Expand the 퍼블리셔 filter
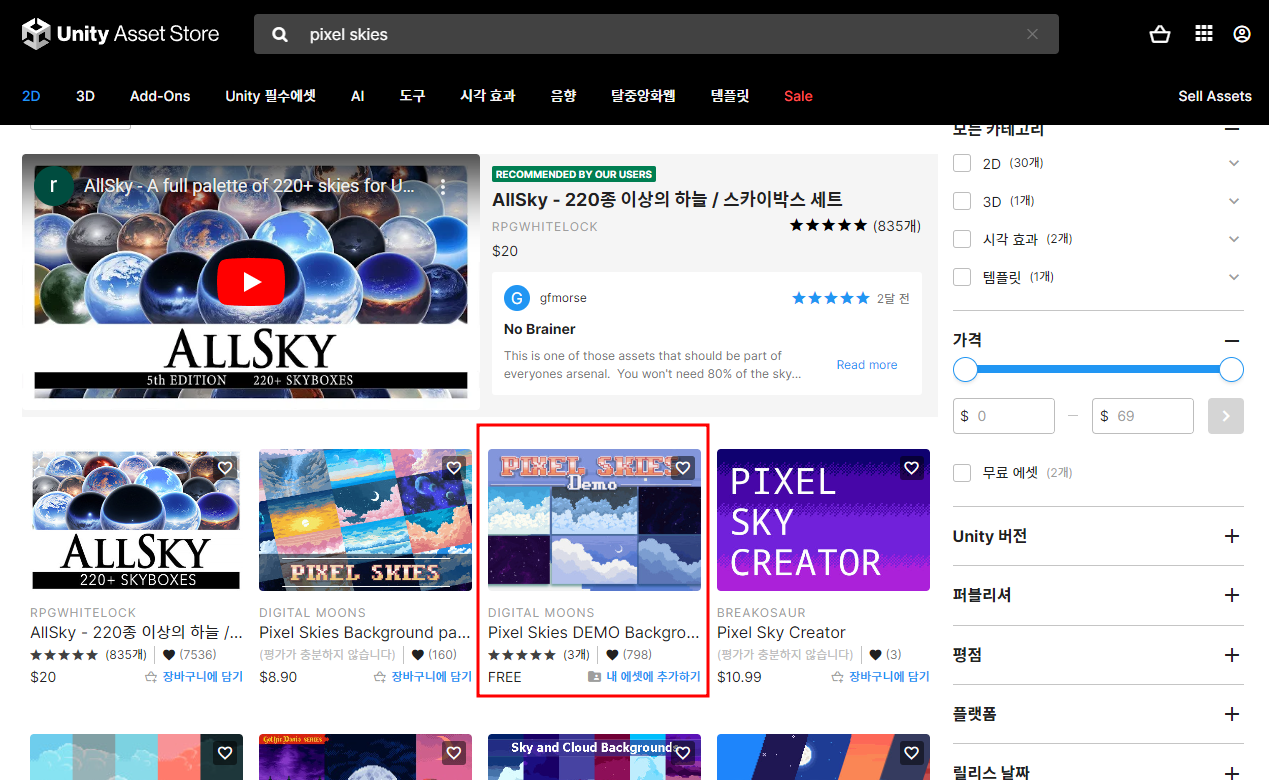The width and height of the screenshot is (1269, 780). coord(1232,595)
